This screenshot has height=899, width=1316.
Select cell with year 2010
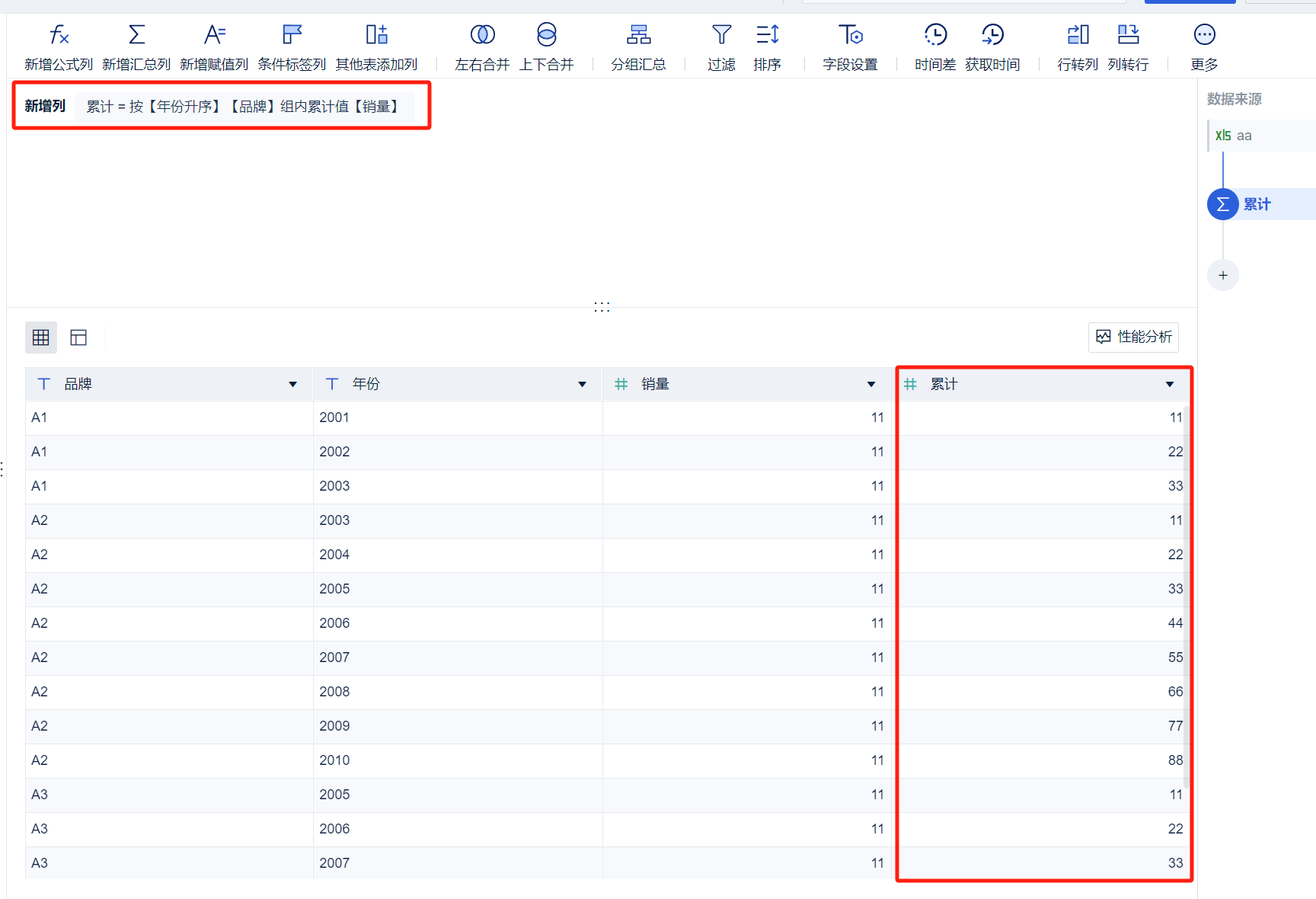(458, 760)
